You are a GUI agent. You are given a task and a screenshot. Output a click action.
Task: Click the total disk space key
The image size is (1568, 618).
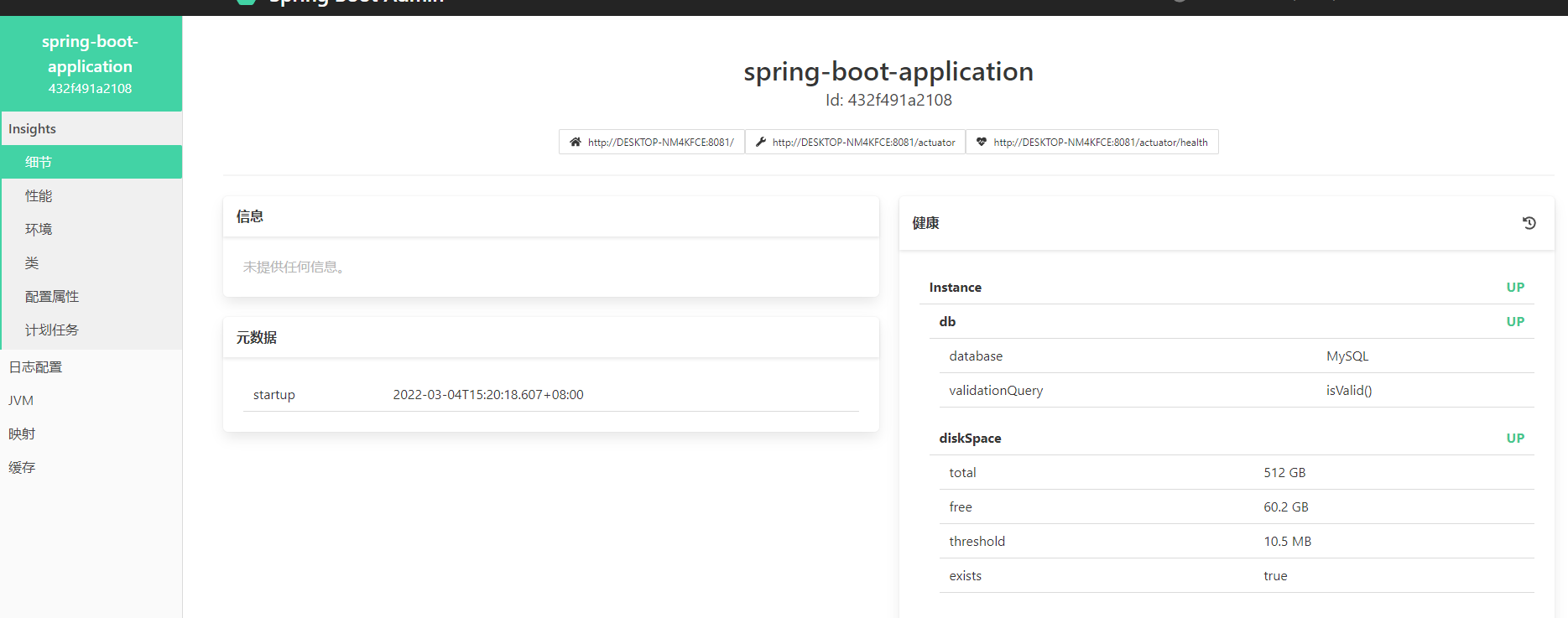coord(962,472)
